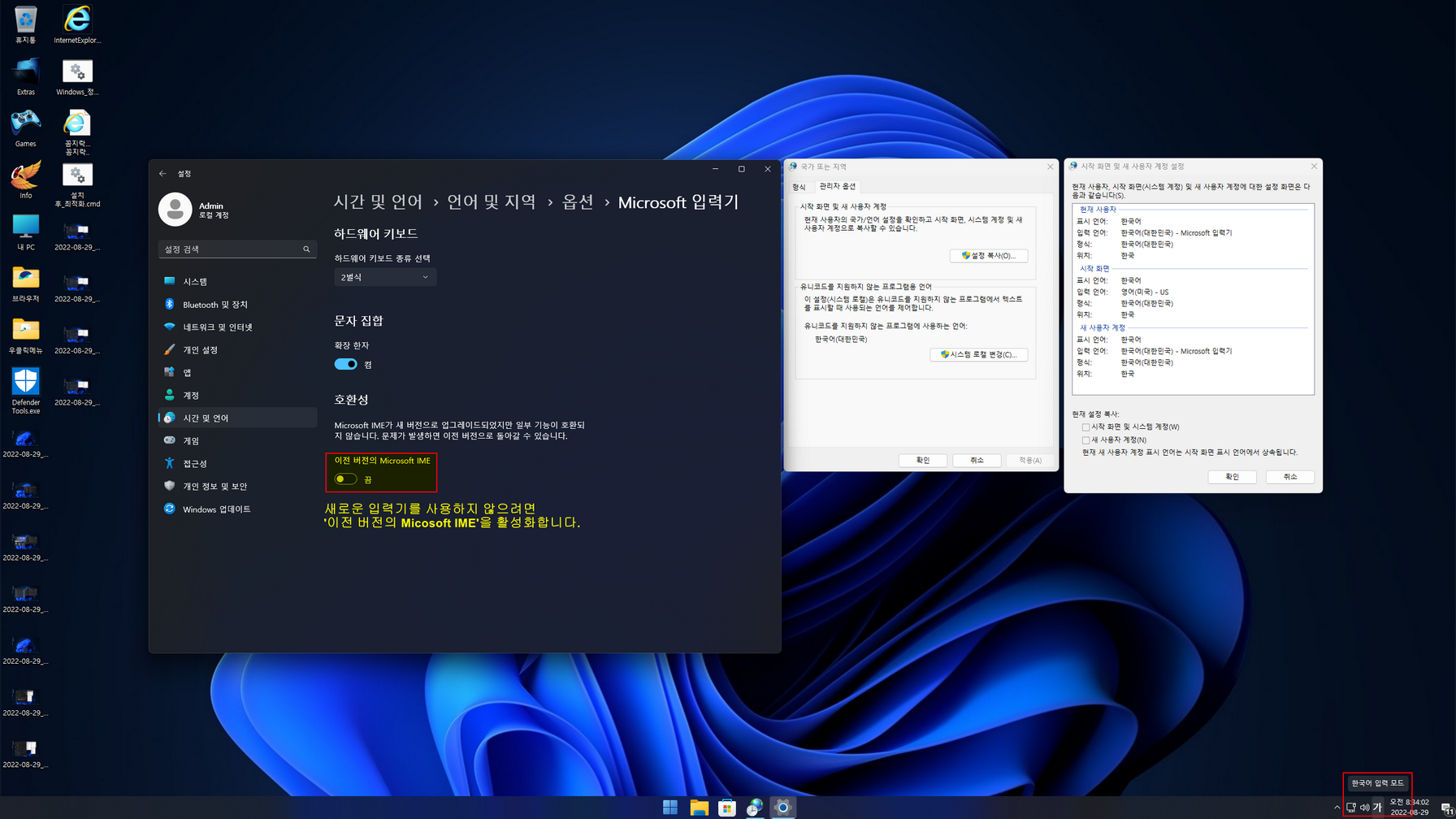This screenshot has height=819, width=1456.
Task: Expand hidden tray icons chevron
Action: 1337,808
